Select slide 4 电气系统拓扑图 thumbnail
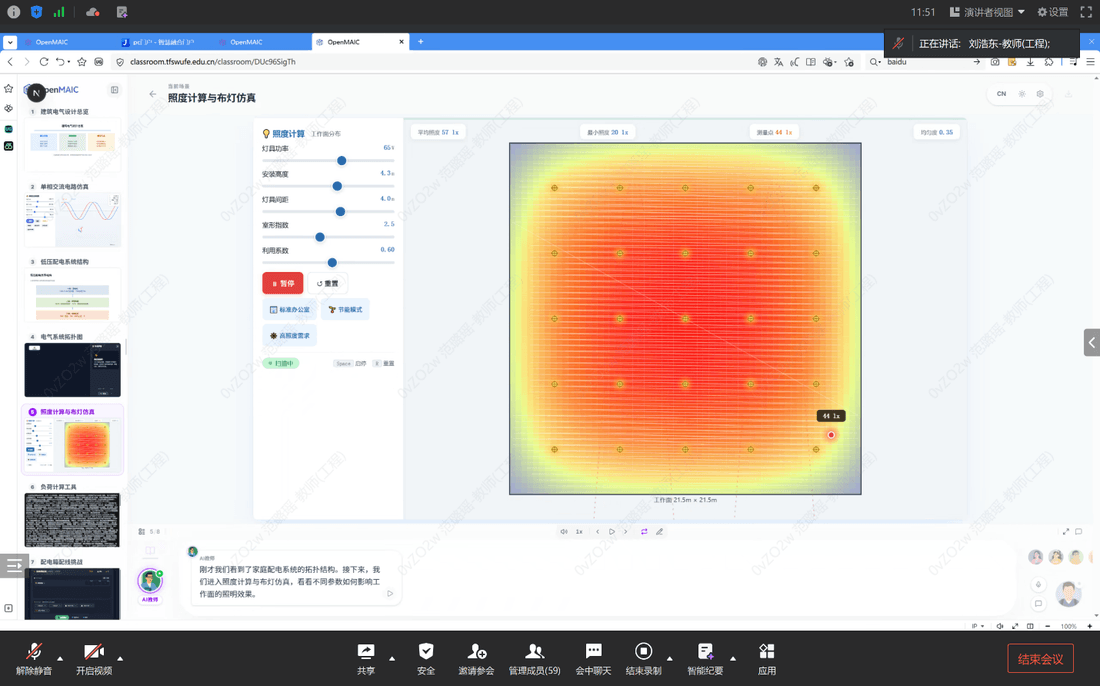This screenshot has height=686, width=1100. pos(72,370)
